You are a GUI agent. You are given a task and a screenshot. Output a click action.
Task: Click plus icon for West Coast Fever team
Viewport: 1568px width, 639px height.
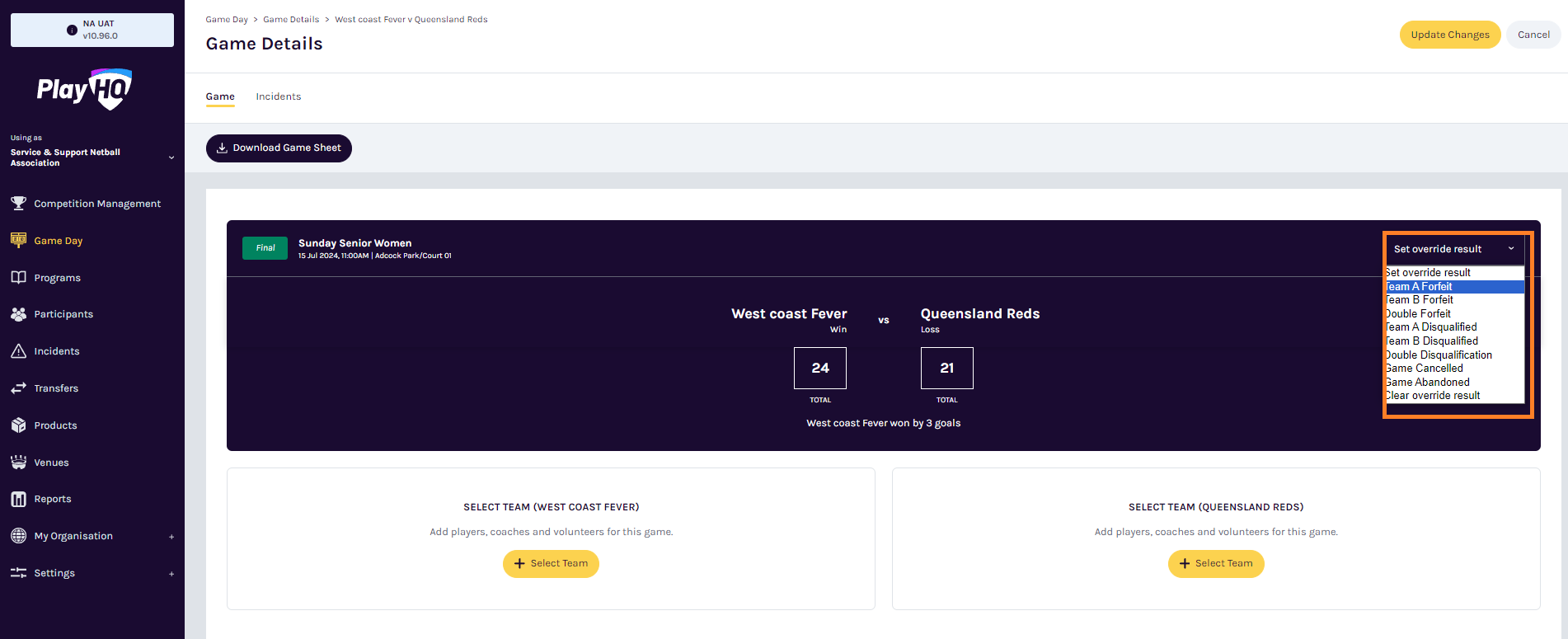(519, 564)
